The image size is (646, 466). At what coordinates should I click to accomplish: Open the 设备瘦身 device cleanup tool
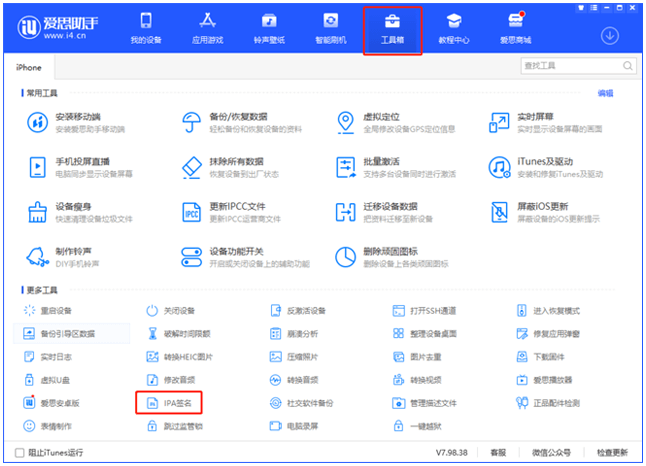(37, 210)
